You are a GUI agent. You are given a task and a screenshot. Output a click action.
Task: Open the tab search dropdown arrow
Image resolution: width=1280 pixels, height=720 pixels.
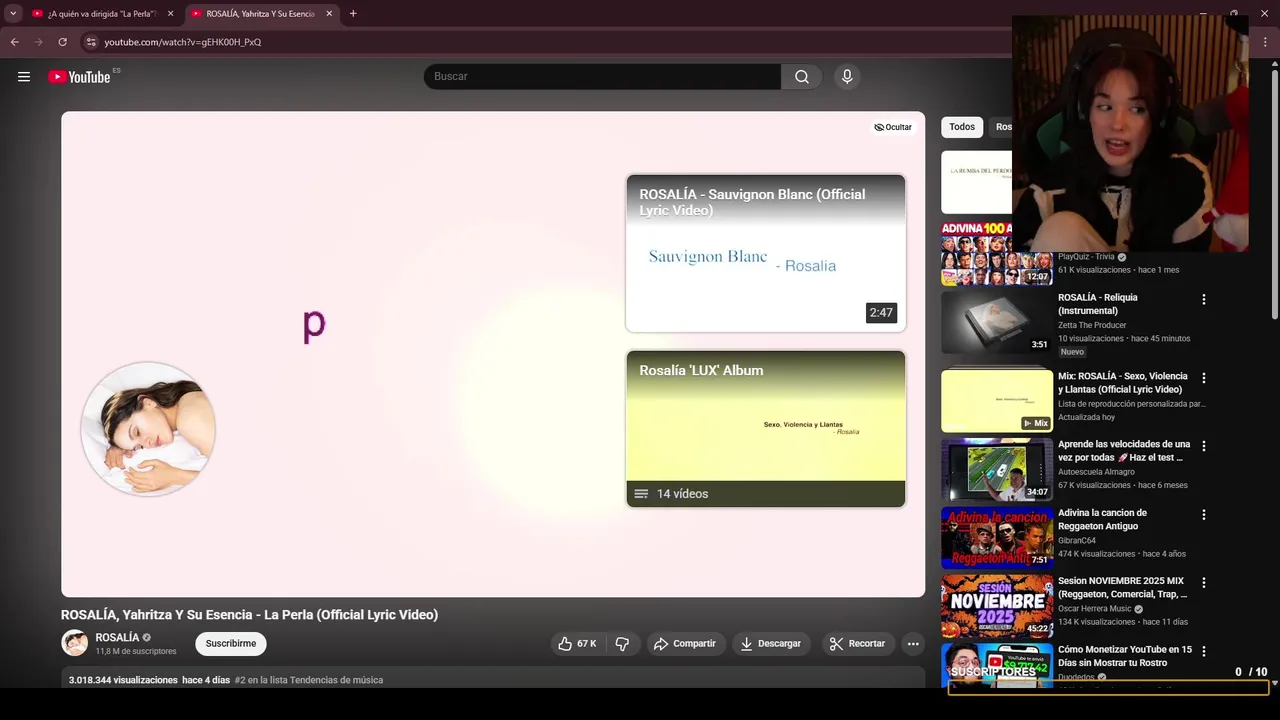pyautogui.click(x=13, y=14)
